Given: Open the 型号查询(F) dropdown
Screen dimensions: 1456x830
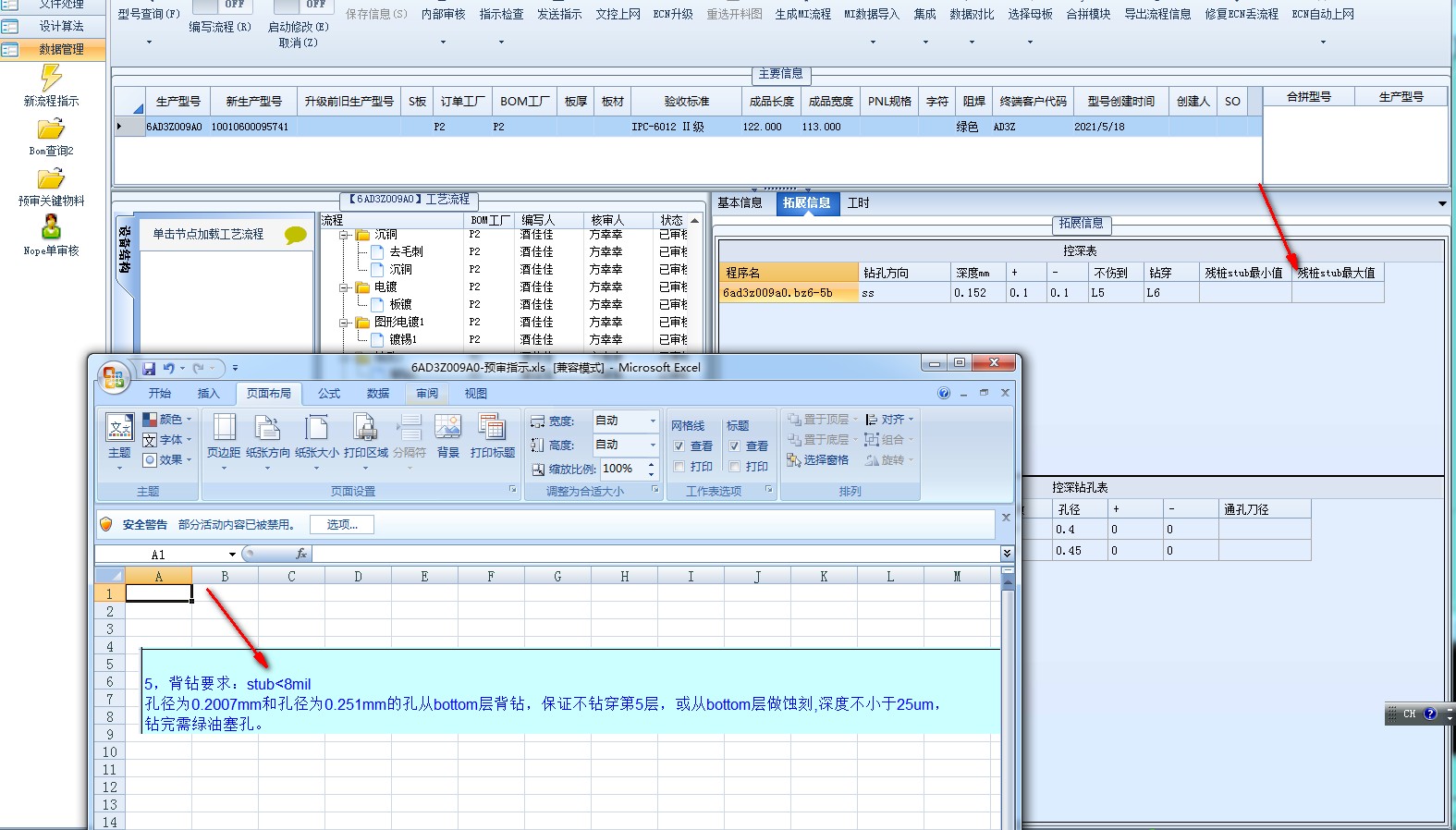Looking at the screenshot, I should pyautogui.click(x=149, y=42).
